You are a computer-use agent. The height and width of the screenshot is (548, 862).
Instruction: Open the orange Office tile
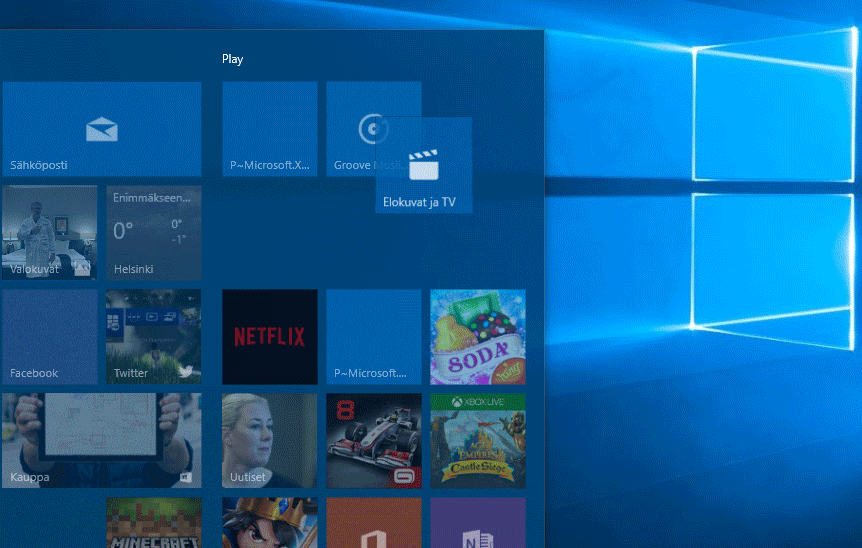coord(374,523)
